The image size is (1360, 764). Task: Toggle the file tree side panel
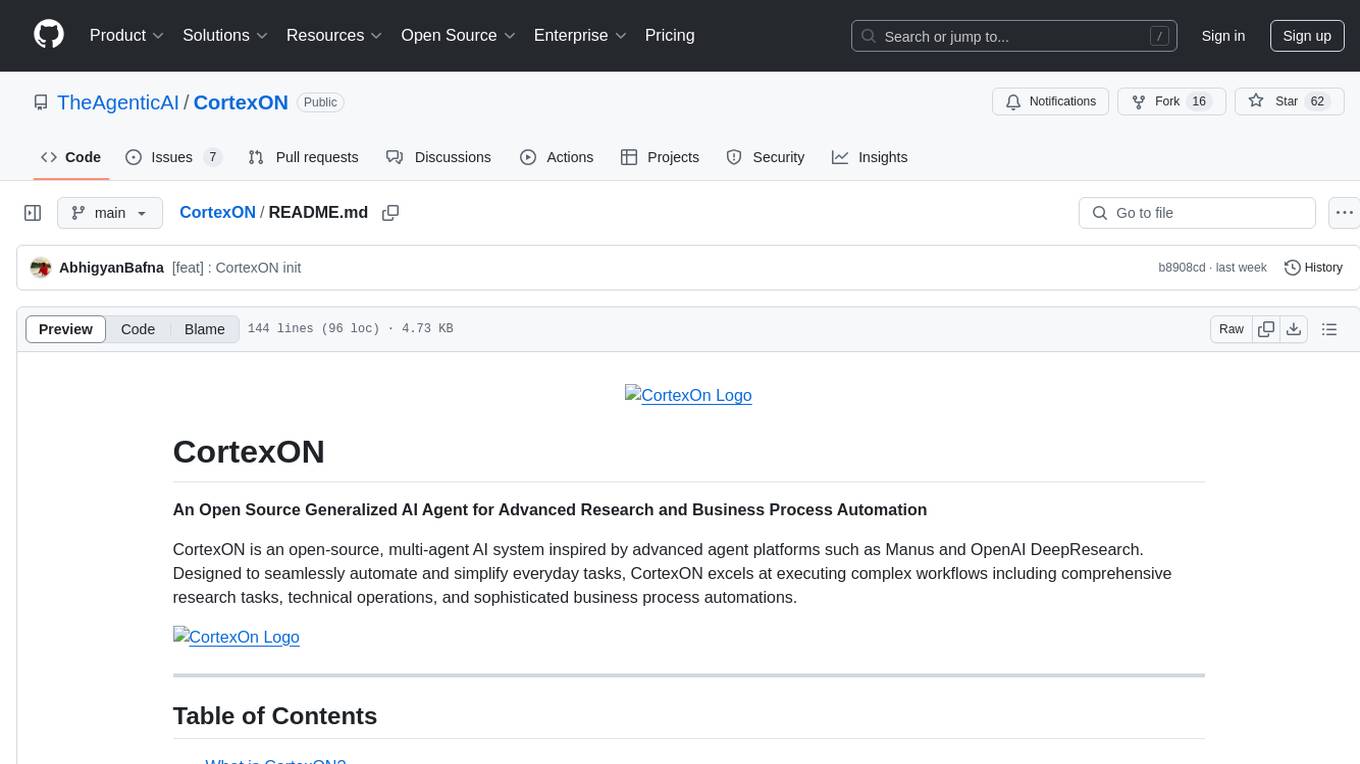point(33,213)
